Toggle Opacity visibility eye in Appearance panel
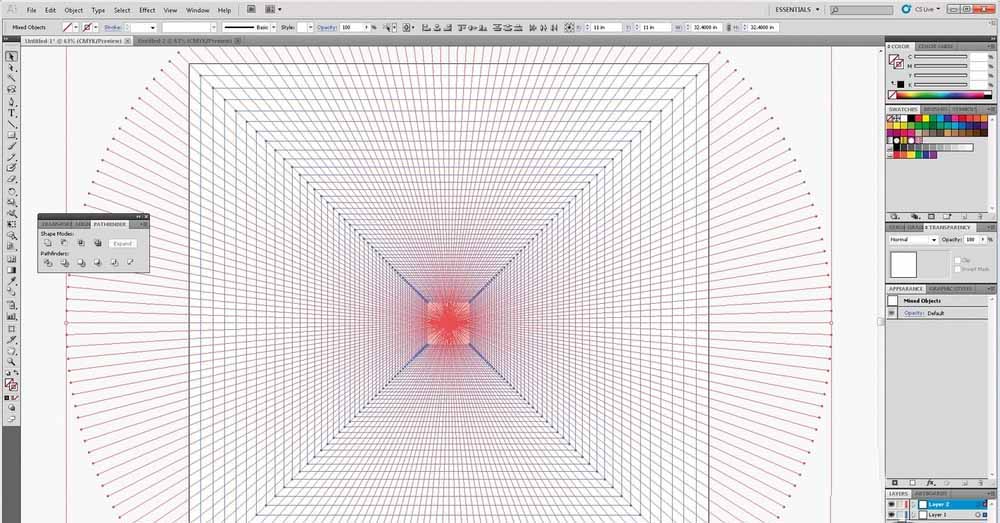The height and width of the screenshot is (523, 1000). (x=892, y=313)
